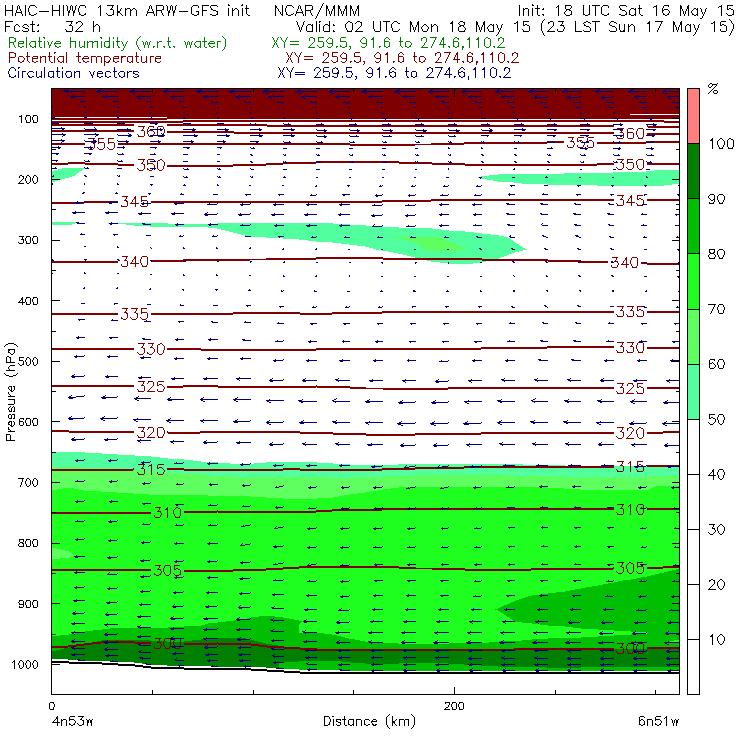Pick the 80–90% green colorbar segment

click(x=693, y=226)
